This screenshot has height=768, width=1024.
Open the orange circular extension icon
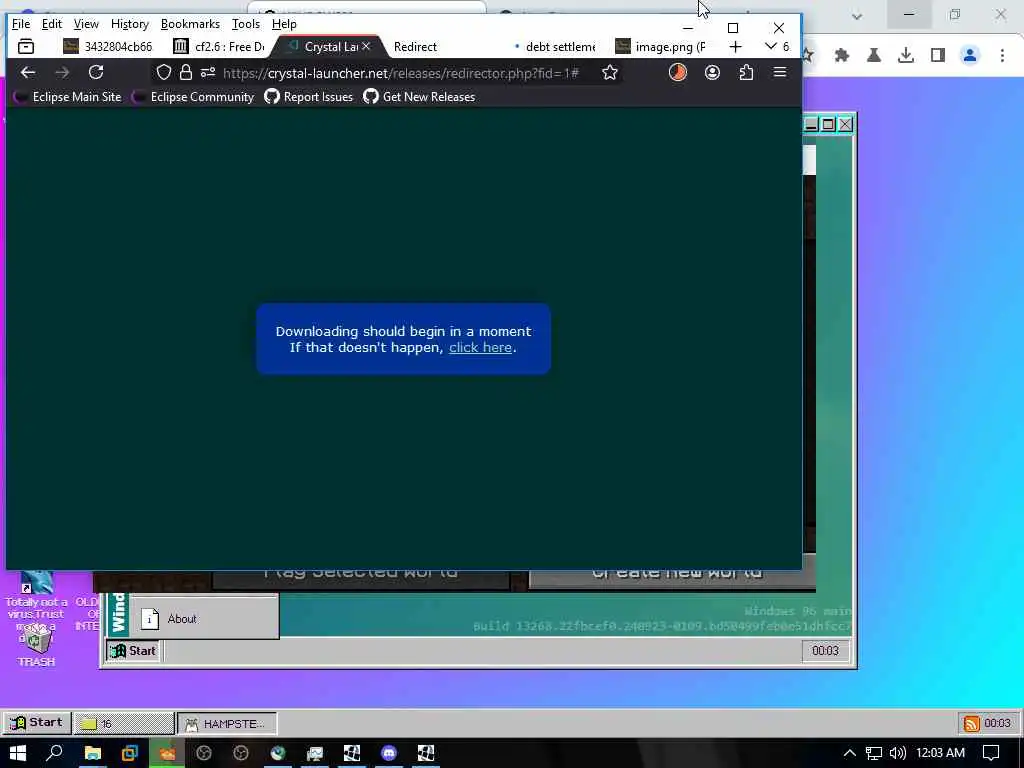pos(678,72)
